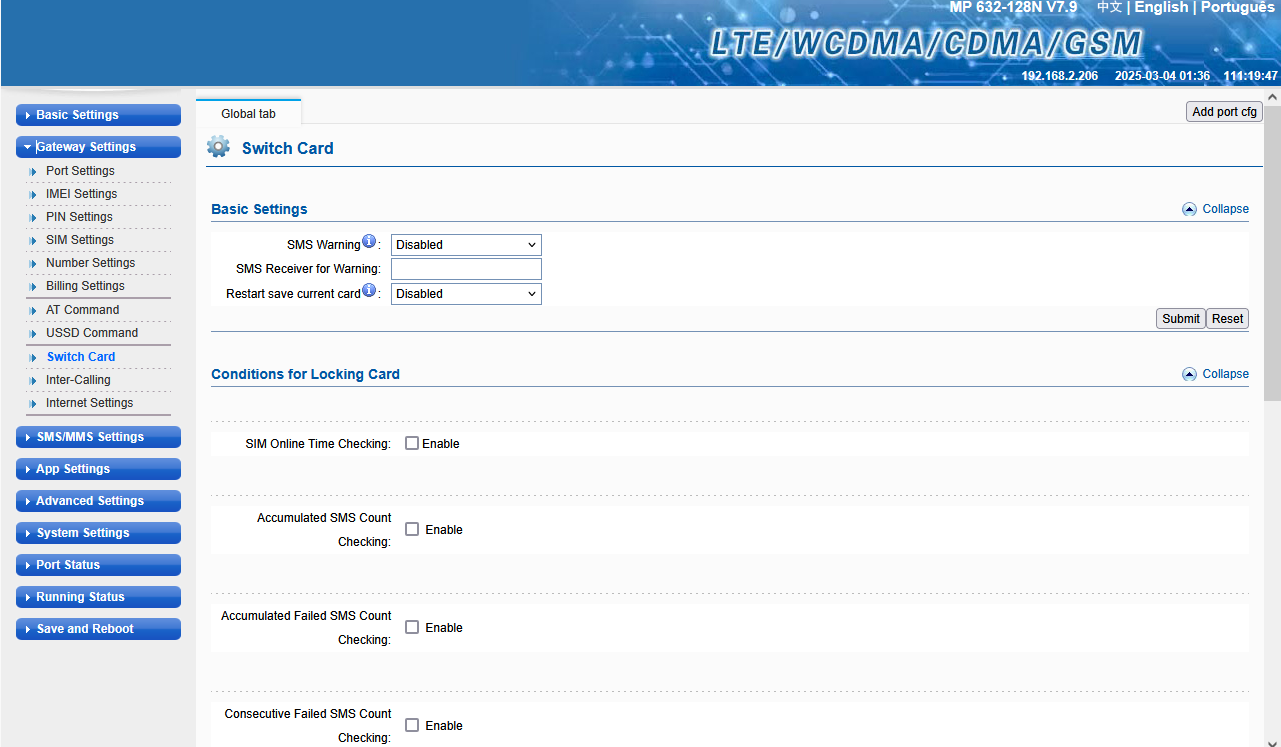Expand the SMS/MMS Settings menu section

tap(98, 437)
